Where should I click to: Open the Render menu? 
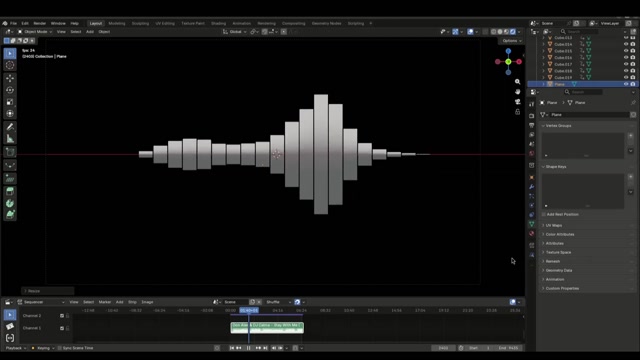(x=40, y=23)
